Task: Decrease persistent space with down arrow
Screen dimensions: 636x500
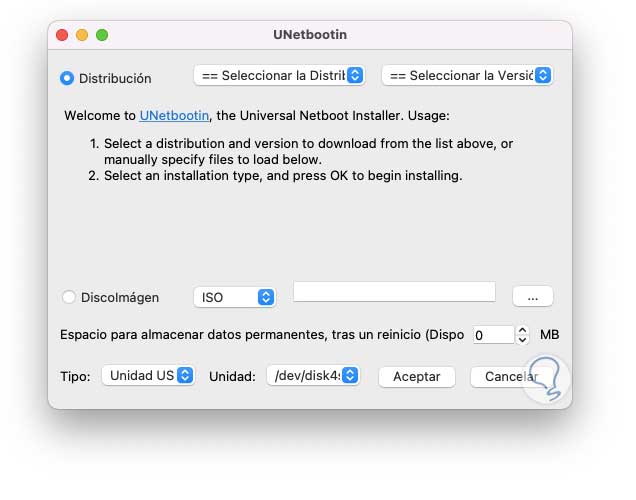Action: pos(523,341)
